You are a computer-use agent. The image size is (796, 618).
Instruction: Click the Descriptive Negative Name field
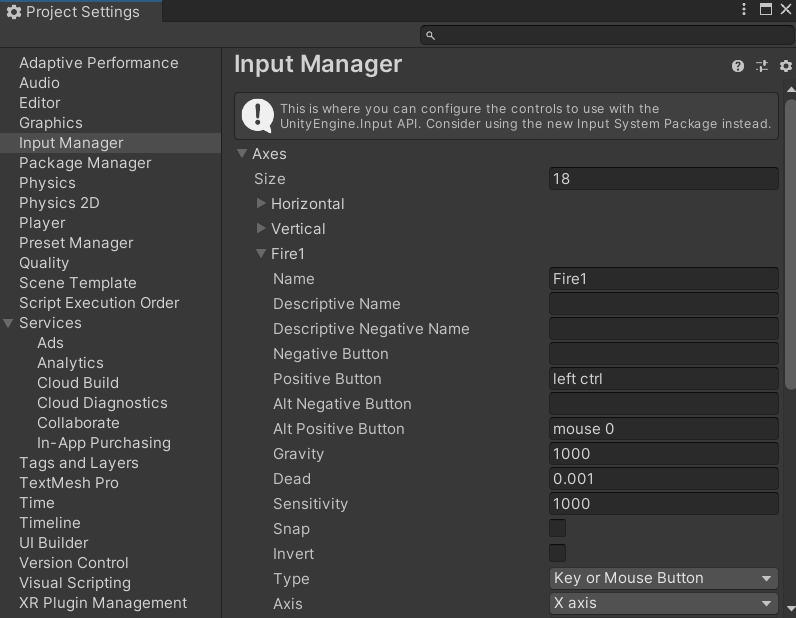coord(664,329)
